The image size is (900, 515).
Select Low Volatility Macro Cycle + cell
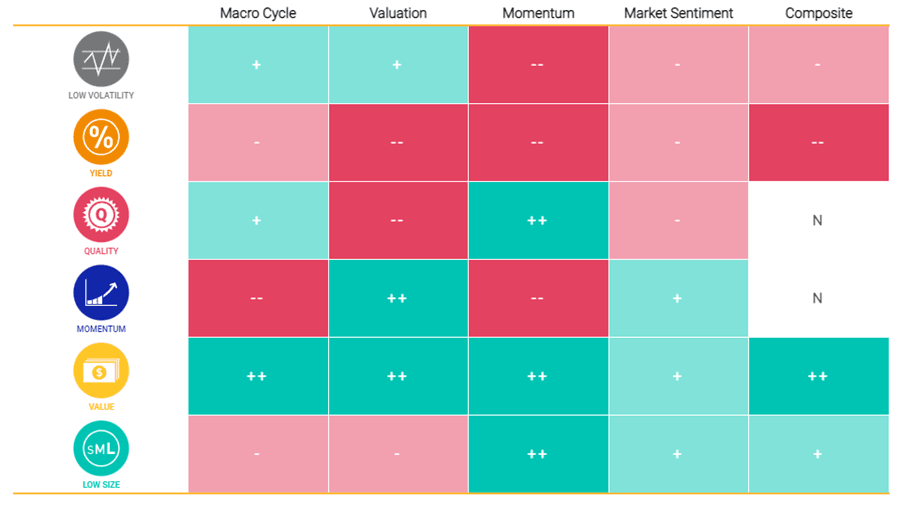[x=258, y=64]
